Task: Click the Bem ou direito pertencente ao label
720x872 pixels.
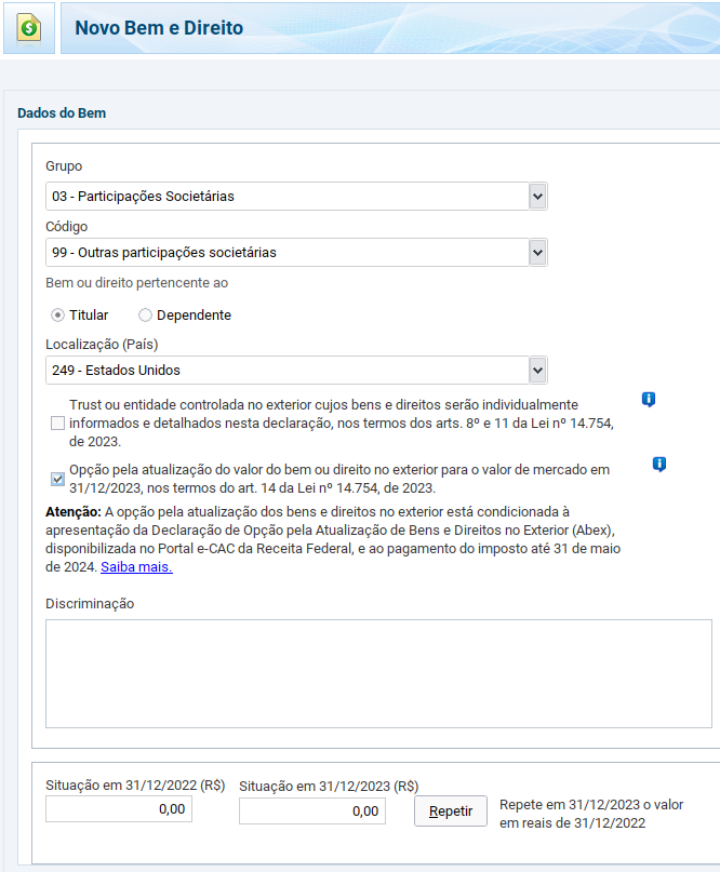Action: (137, 283)
